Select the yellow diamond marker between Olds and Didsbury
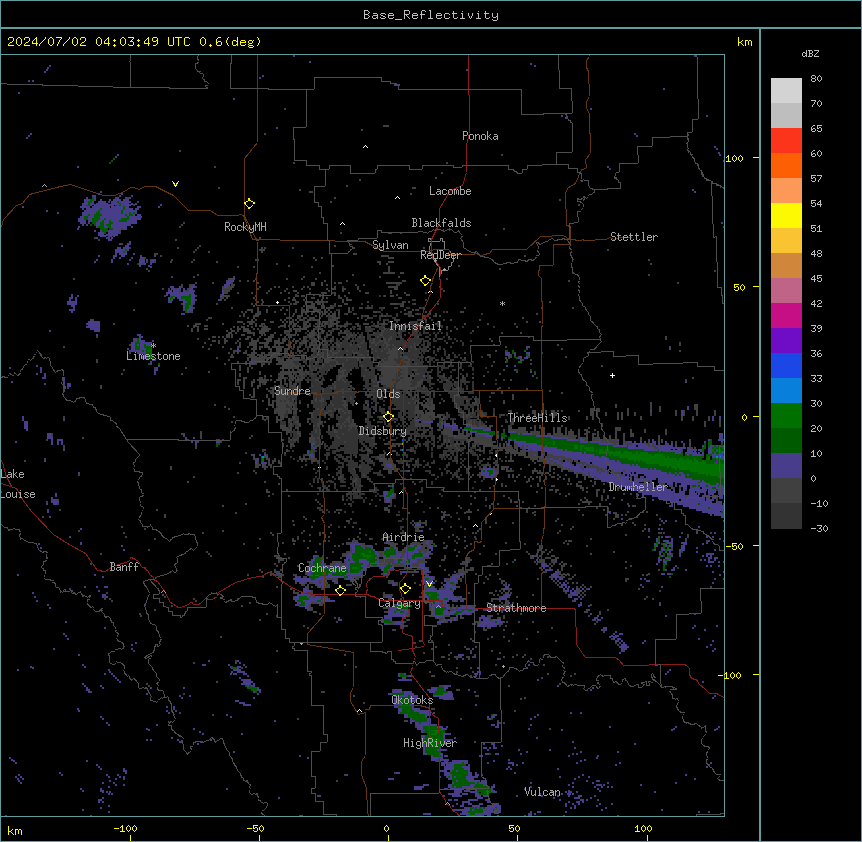Viewport: 862px width, 842px height. click(x=389, y=417)
